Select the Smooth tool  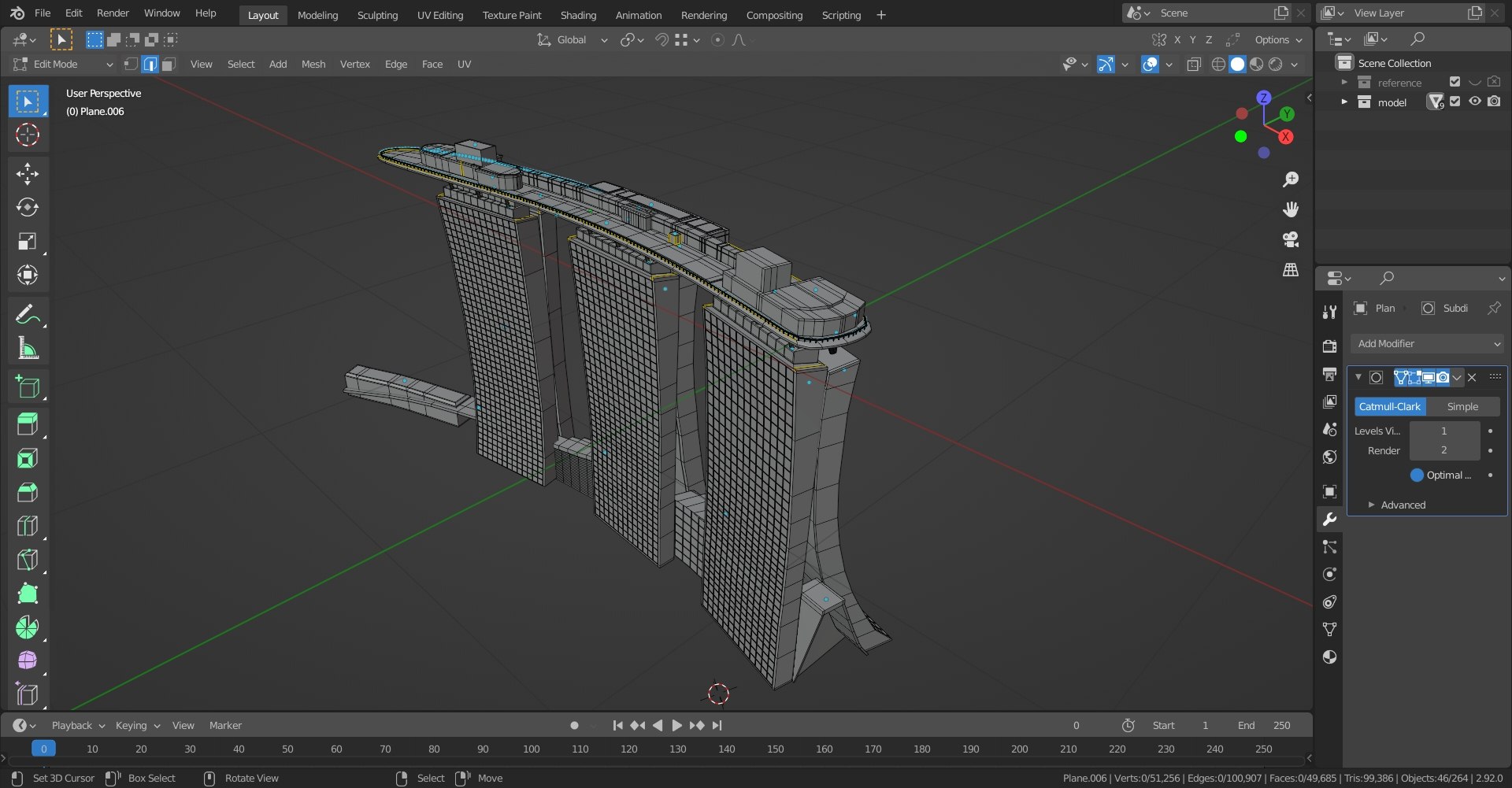28,661
